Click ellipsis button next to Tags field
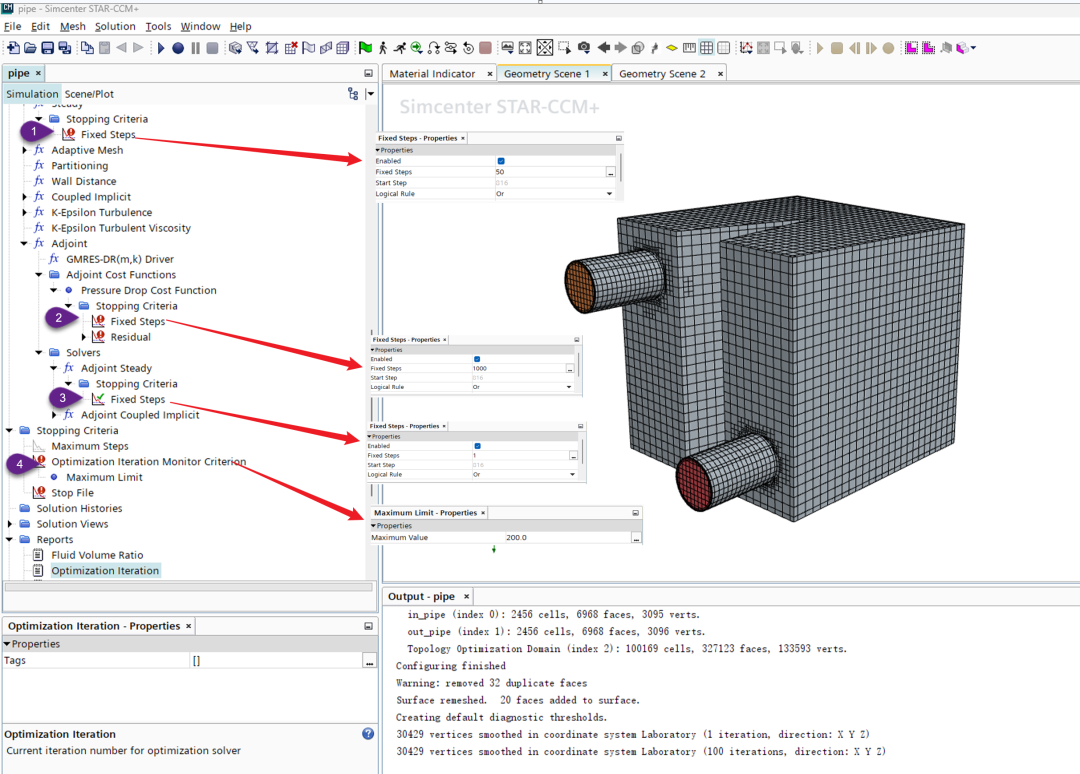This screenshot has height=774, width=1080. 370,661
